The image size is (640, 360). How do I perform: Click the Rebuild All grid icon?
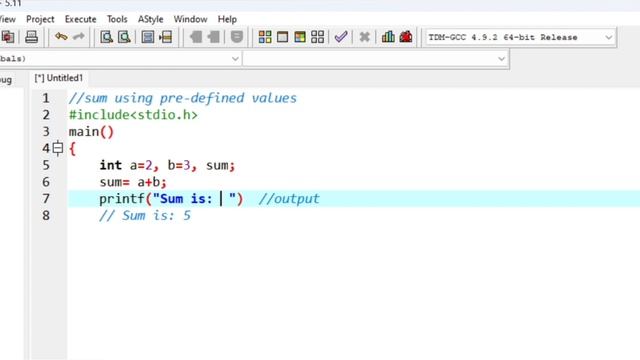pyautogui.click(x=317, y=37)
